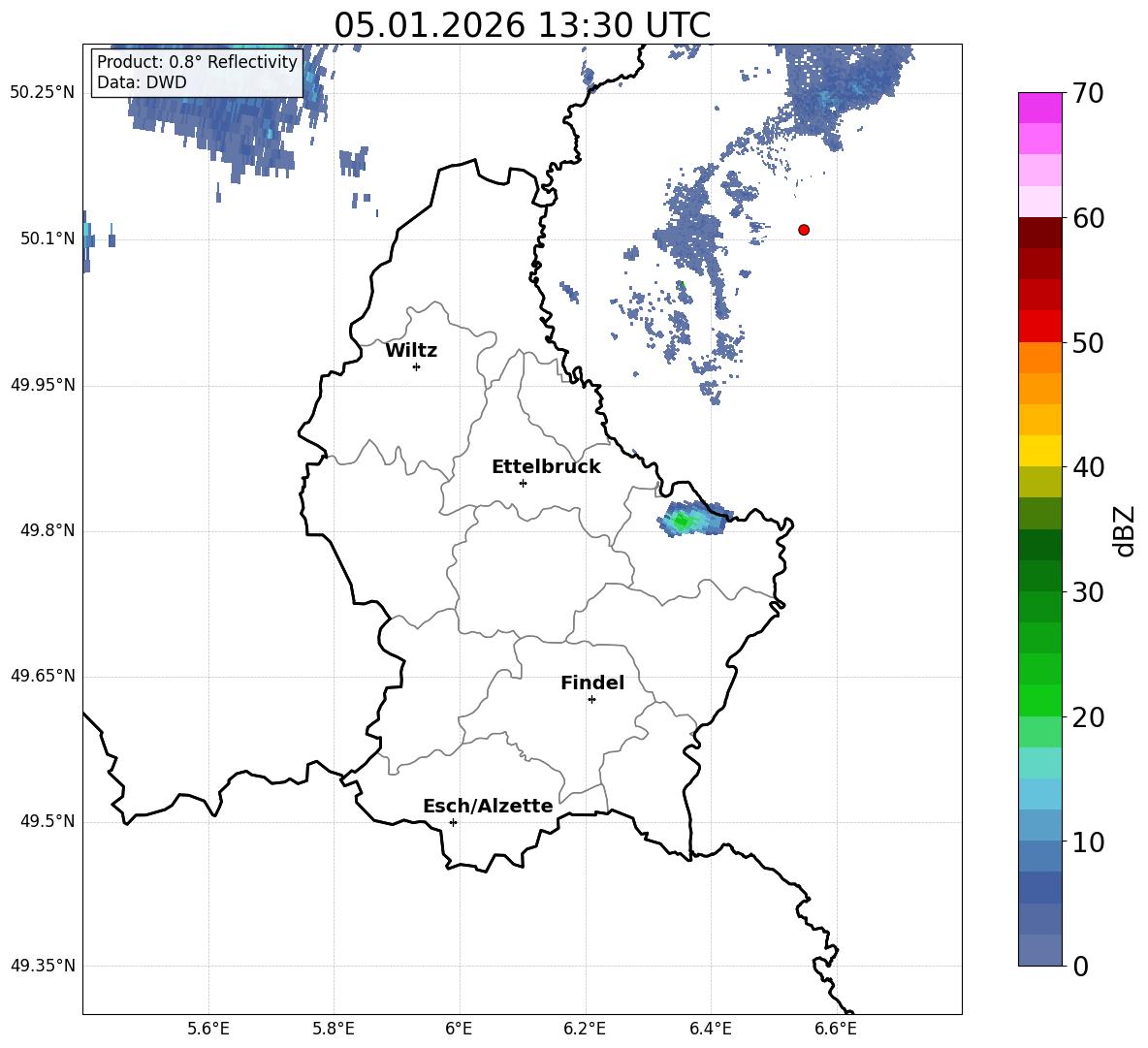Screen dimensions: 1148x1048
Task: Click the colorbar tick label 40
Action: [x=1088, y=467]
